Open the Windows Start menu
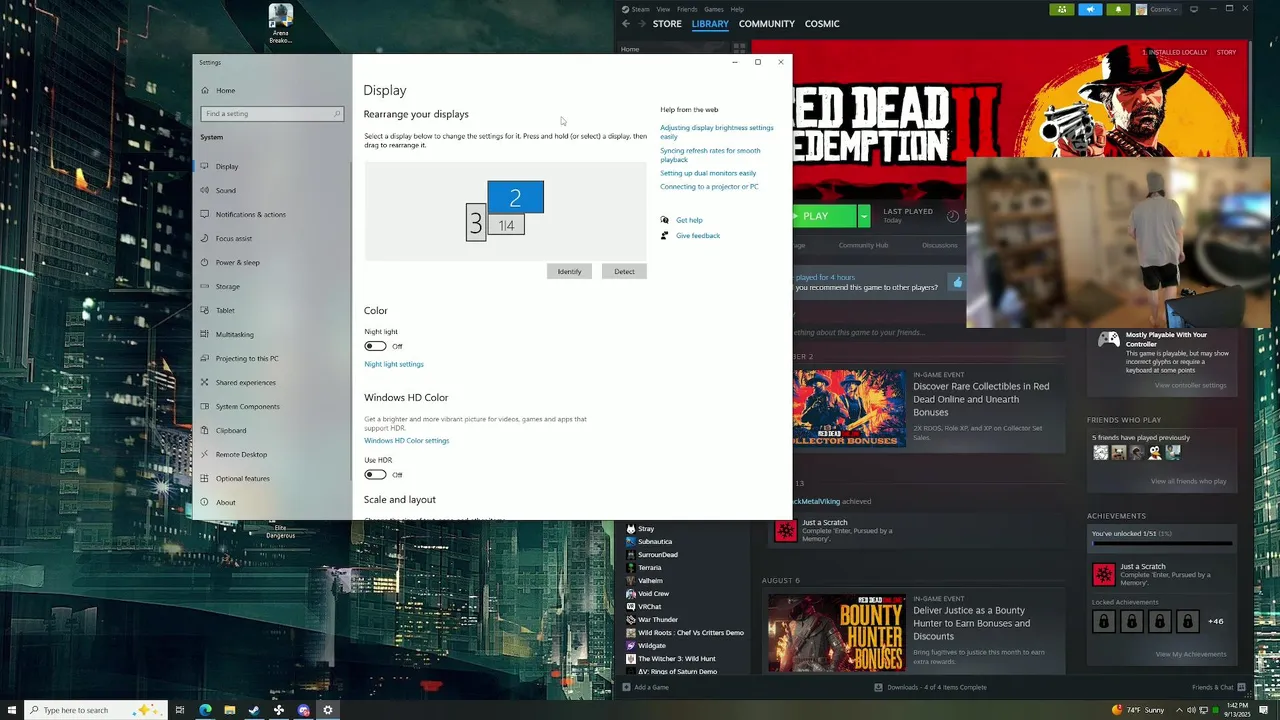 [10, 710]
